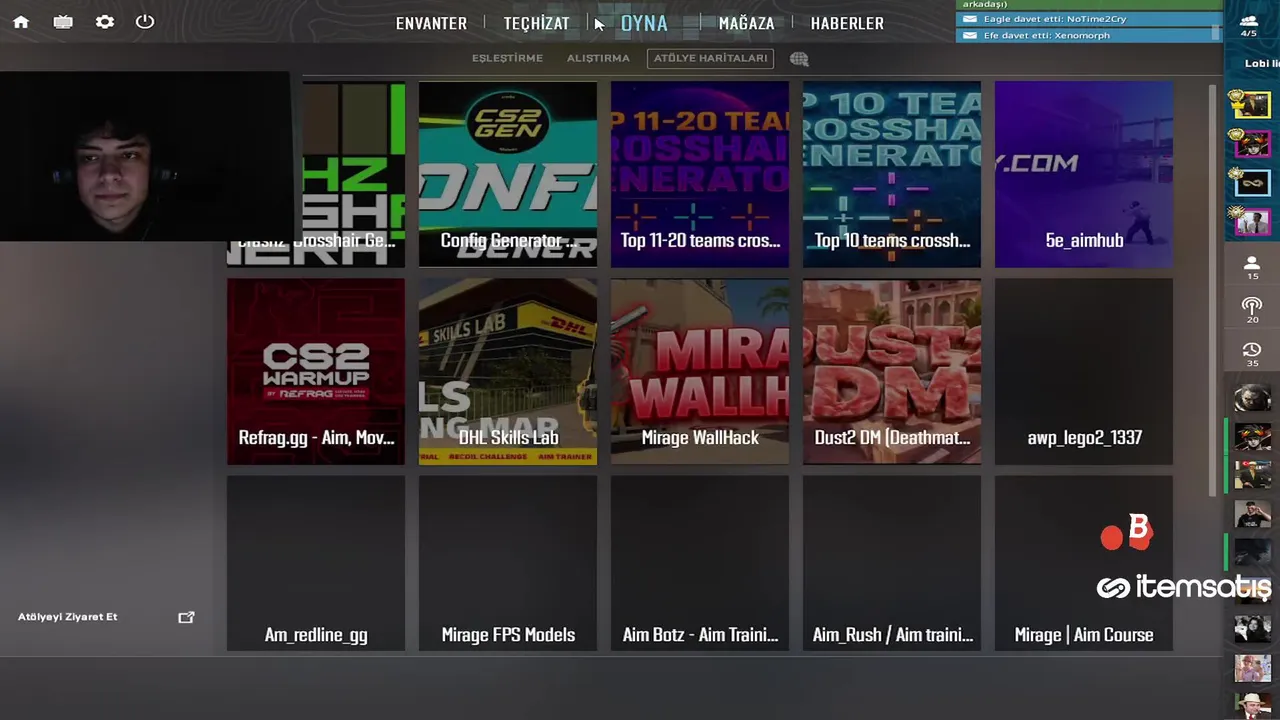Select the friend avatar wearing a black t-shirt

pyautogui.click(x=1252, y=513)
